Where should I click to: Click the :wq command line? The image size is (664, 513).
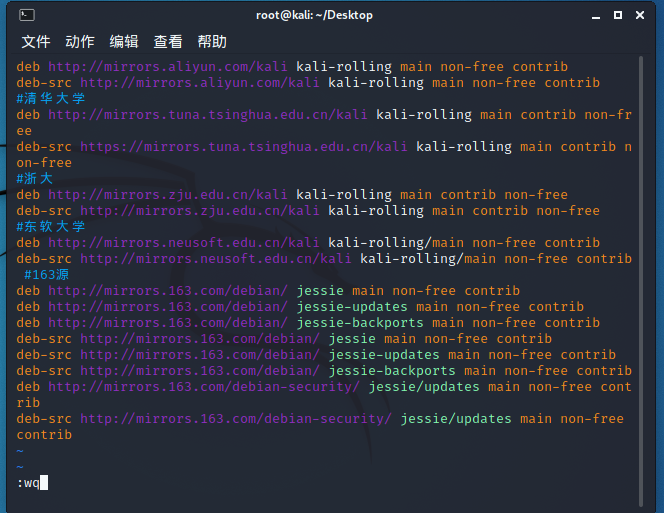tap(32, 483)
